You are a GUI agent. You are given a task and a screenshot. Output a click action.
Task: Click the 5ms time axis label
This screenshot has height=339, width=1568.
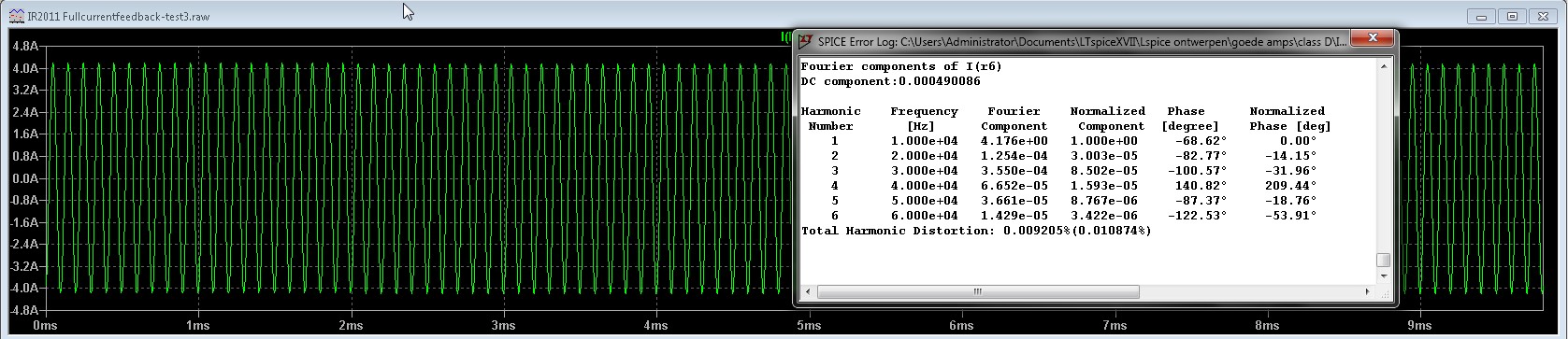click(x=810, y=326)
